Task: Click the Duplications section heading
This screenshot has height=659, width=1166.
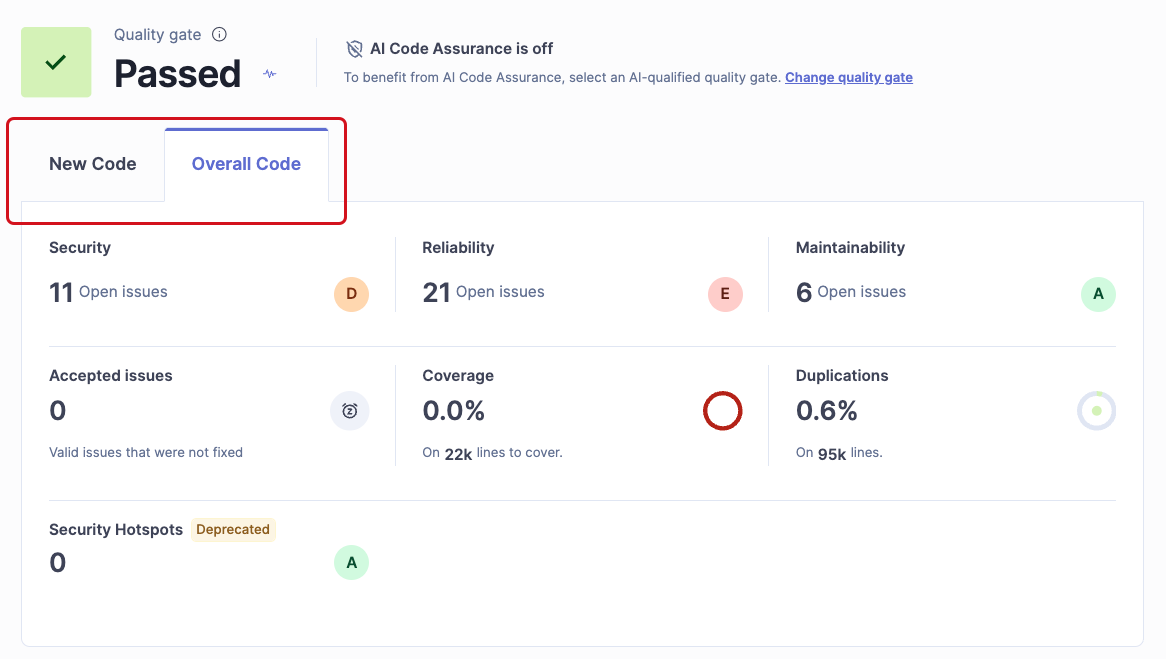Action: [842, 376]
